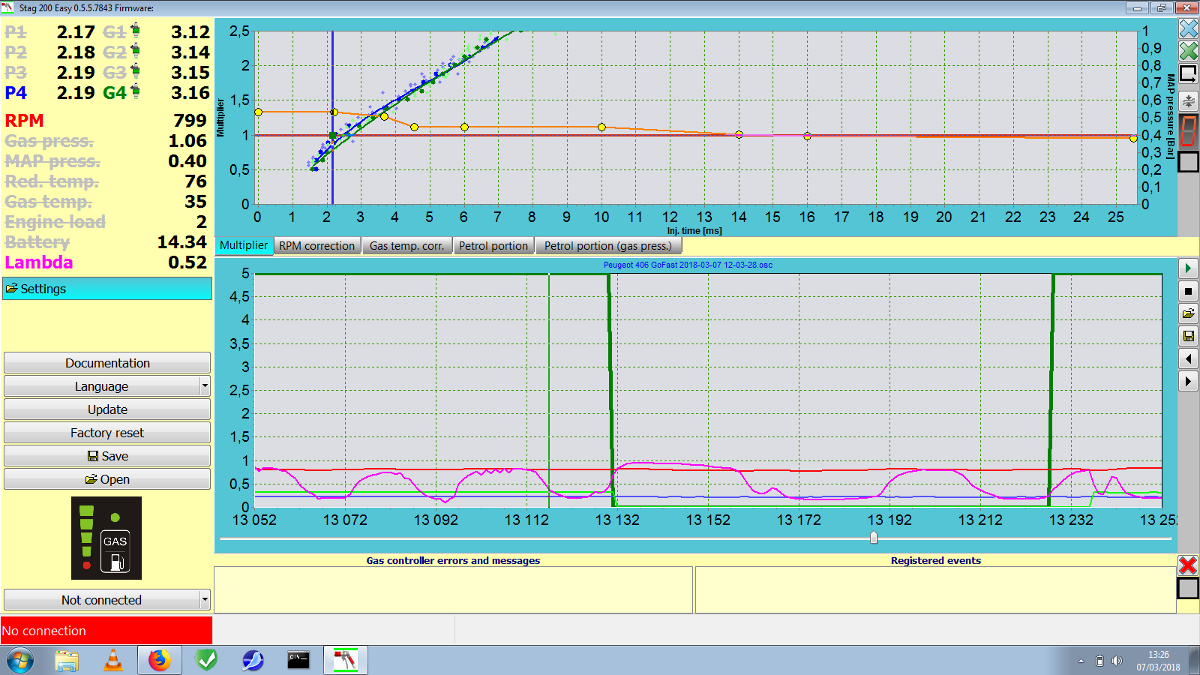Collapse the Settings section header
The image size is (1200, 675).
106,289
